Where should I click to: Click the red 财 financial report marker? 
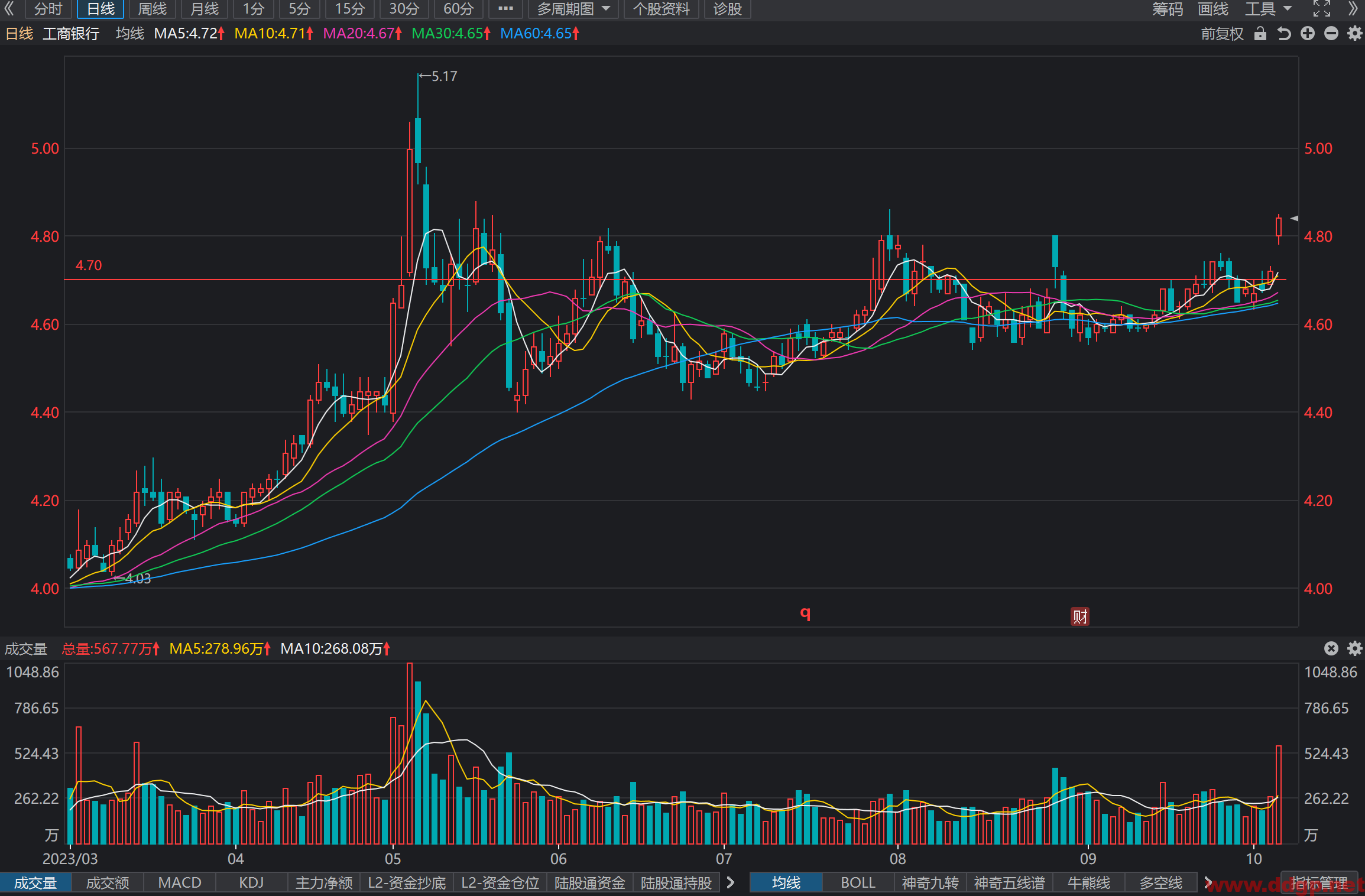click(x=1080, y=616)
